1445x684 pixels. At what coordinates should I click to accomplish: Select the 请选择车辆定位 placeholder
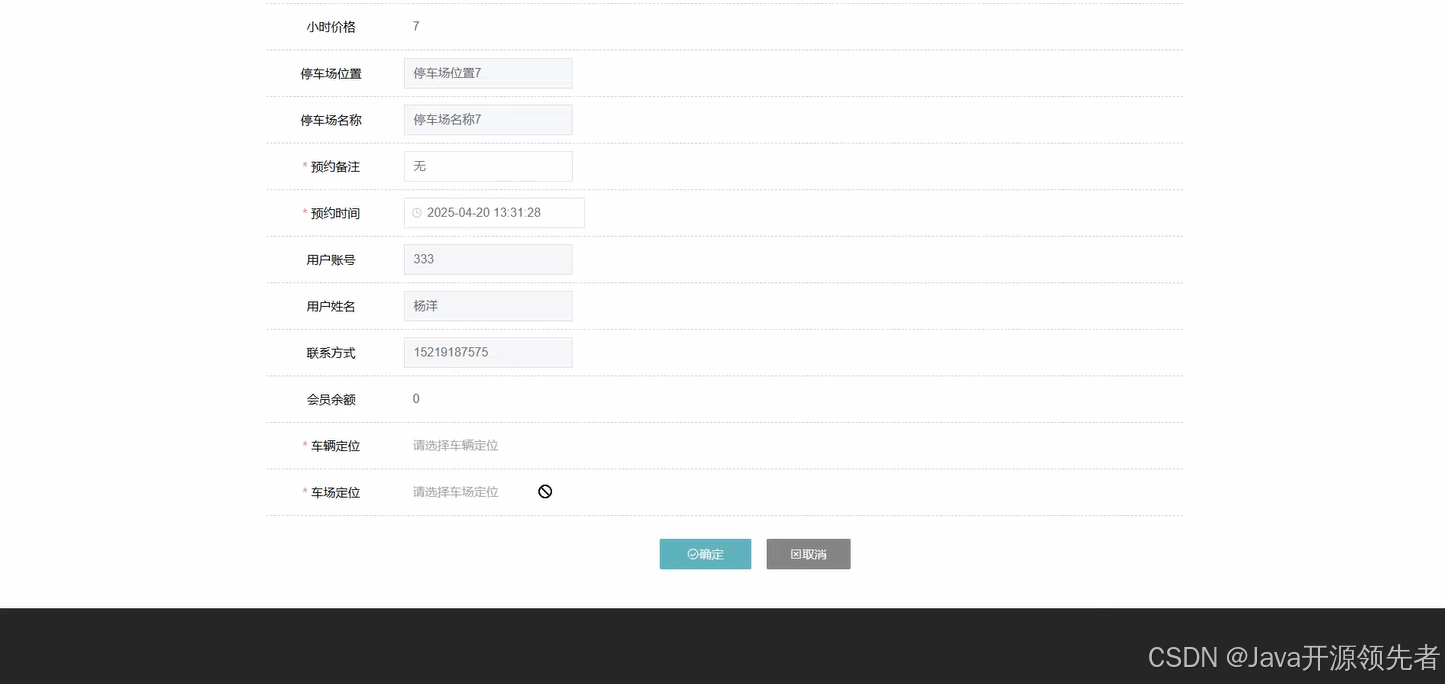pyautogui.click(x=455, y=446)
